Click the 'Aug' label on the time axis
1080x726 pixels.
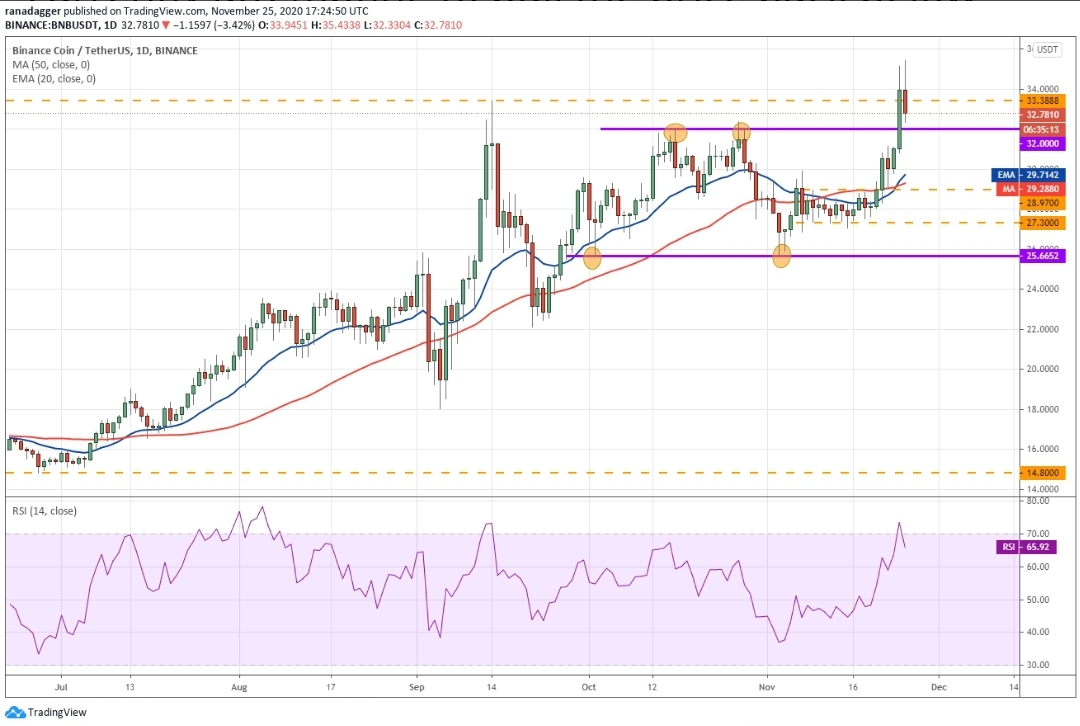(x=239, y=687)
